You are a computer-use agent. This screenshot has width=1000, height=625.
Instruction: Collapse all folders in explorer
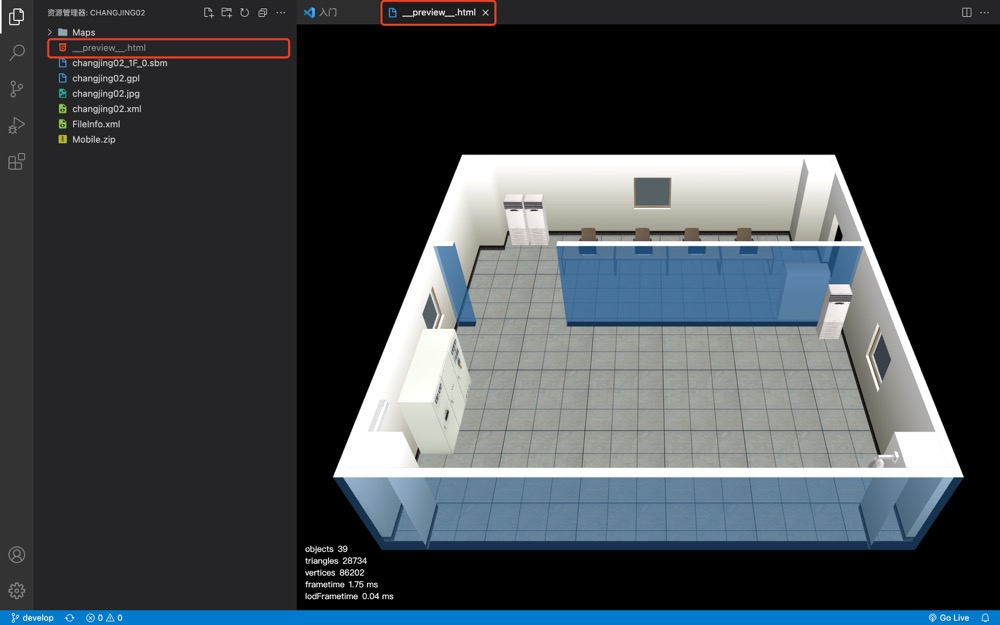click(262, 13)
